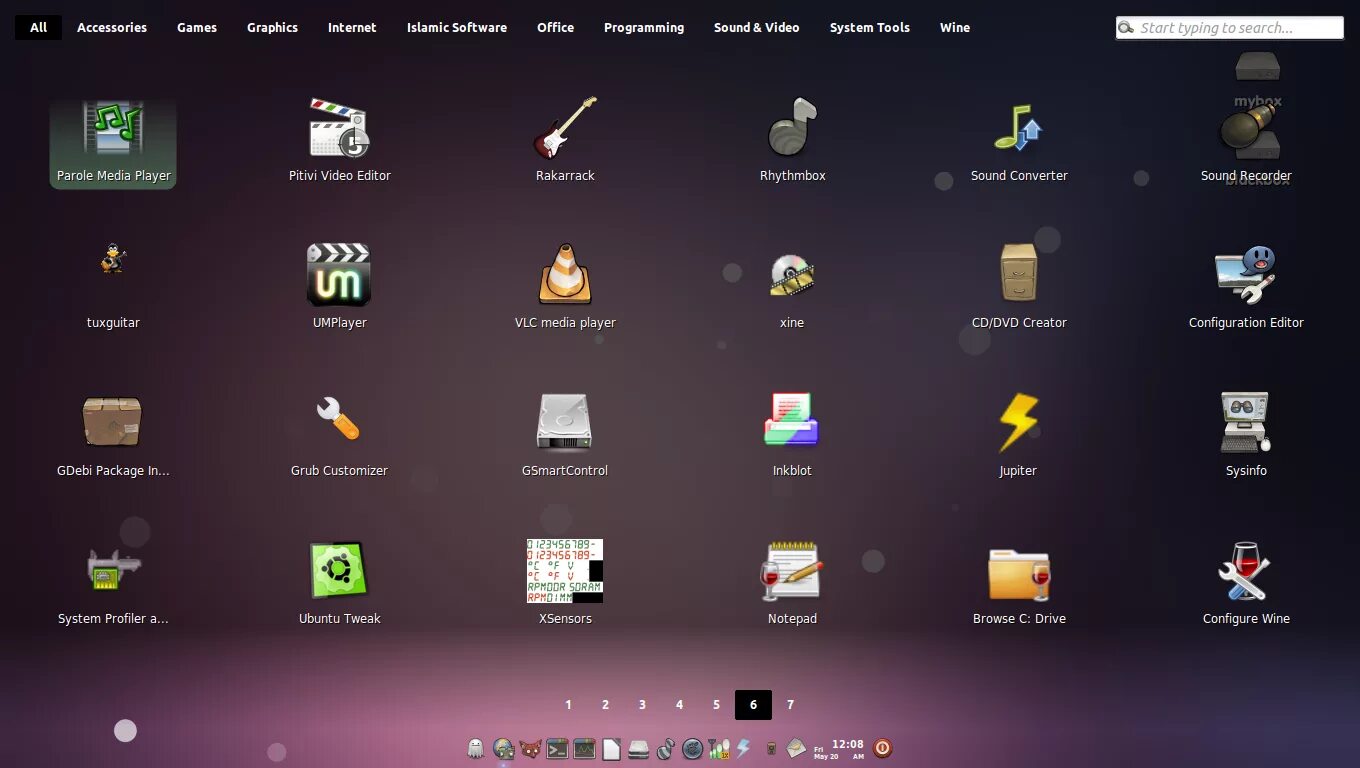Launch XSensors
Screen dimensions: 1360x768
[x=565, y=584]
